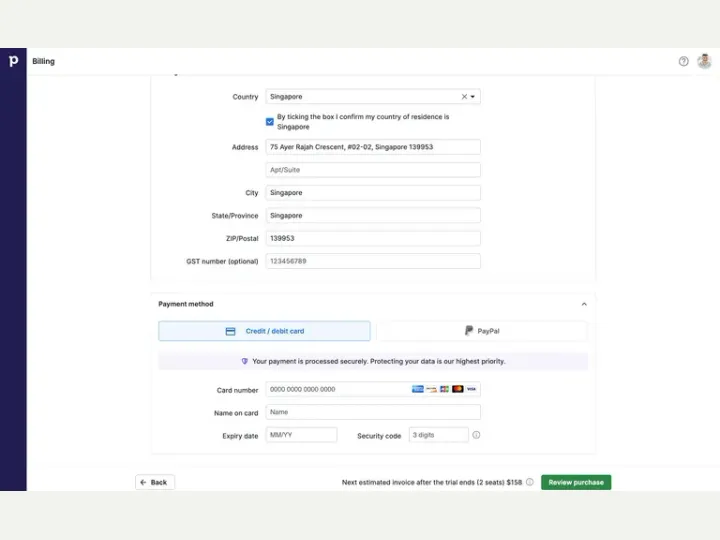
Task: Open the help question mark icon
Action: [683, 61]
